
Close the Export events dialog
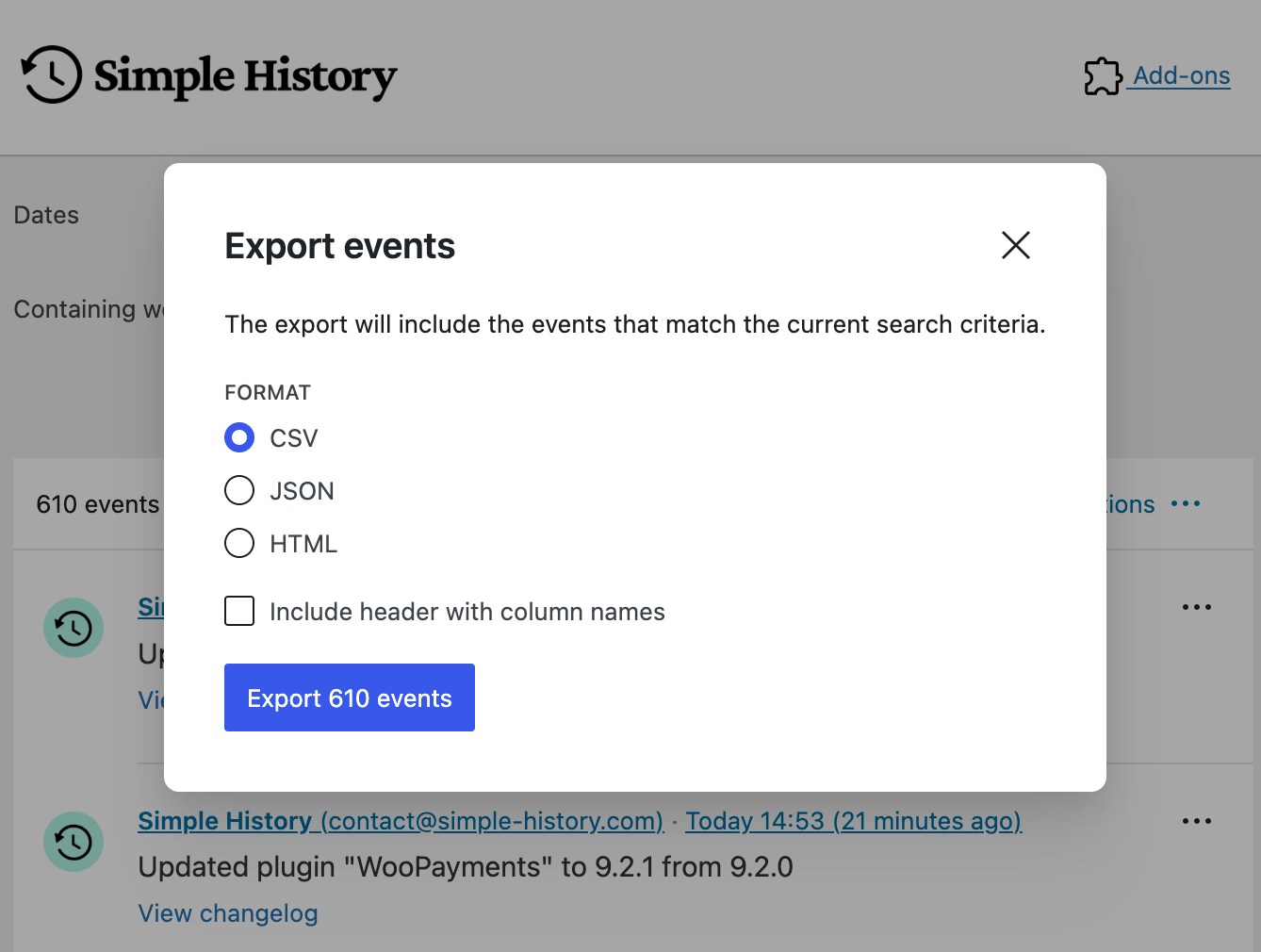click(x=1016, y=245)
